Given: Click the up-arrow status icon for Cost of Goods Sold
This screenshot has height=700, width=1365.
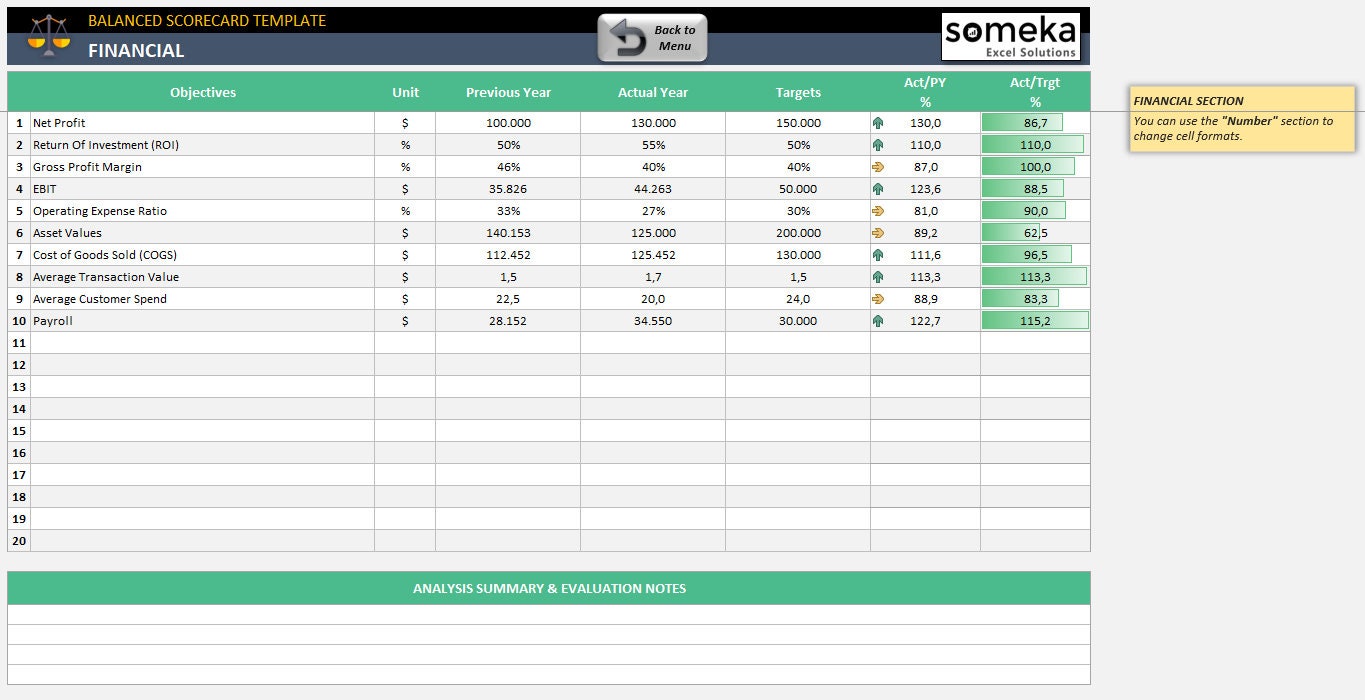Looking at the screenshot, I should (x=877, y=254).
